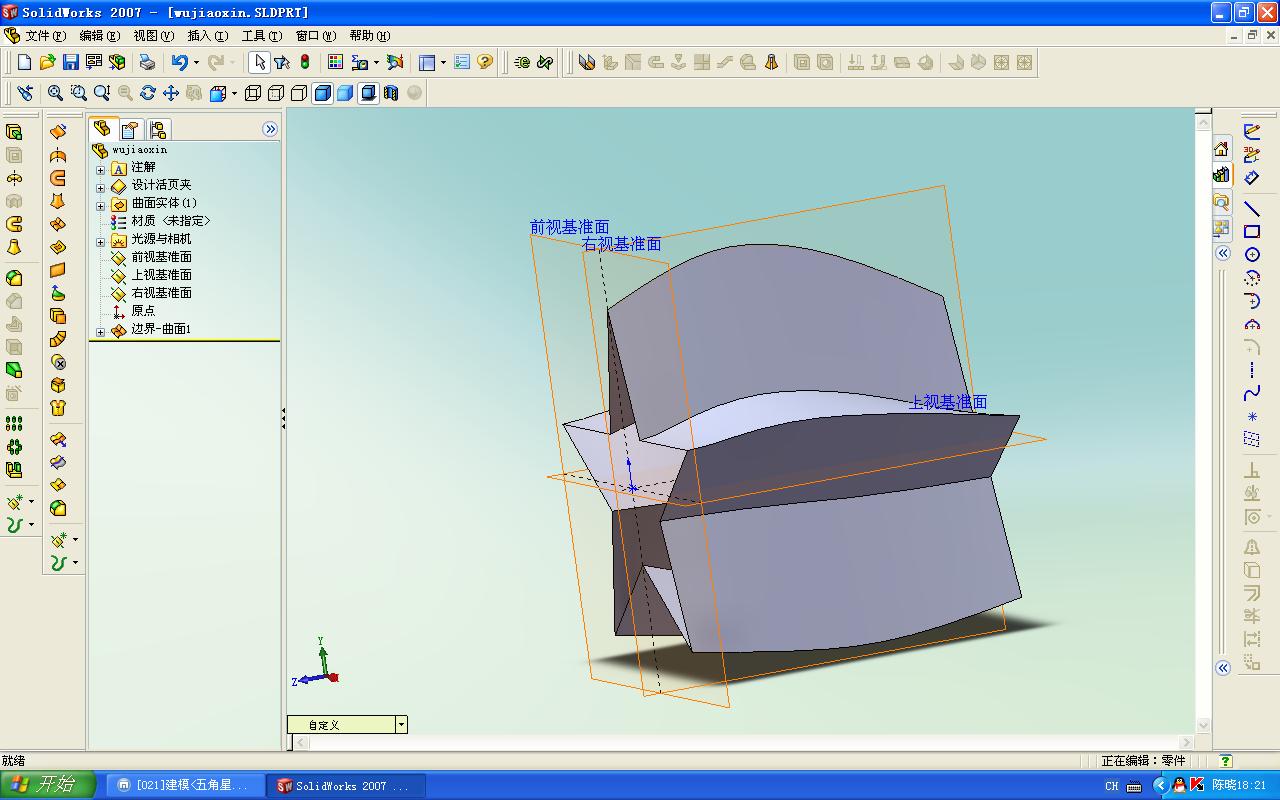Toggle Shadows in Shaded Mode
Screen dimensions: 1280x800
(368, 93)
